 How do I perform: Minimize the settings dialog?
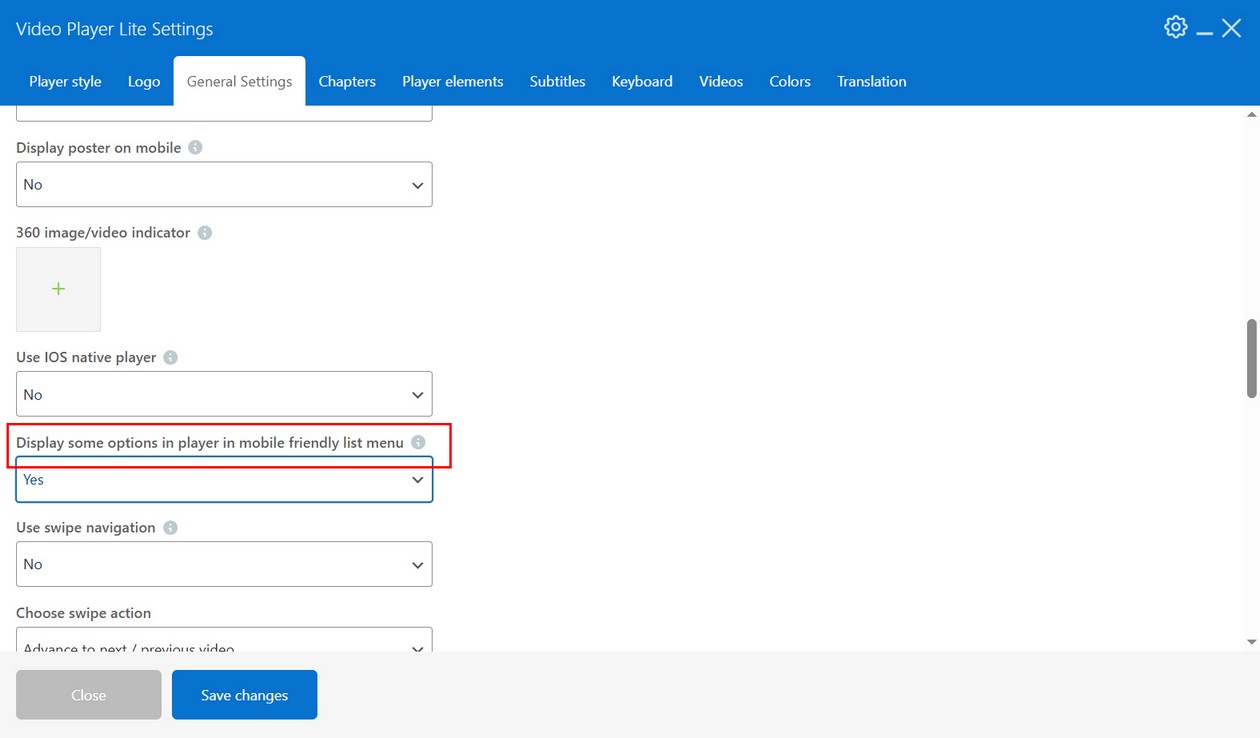(x=1204, y=30)
